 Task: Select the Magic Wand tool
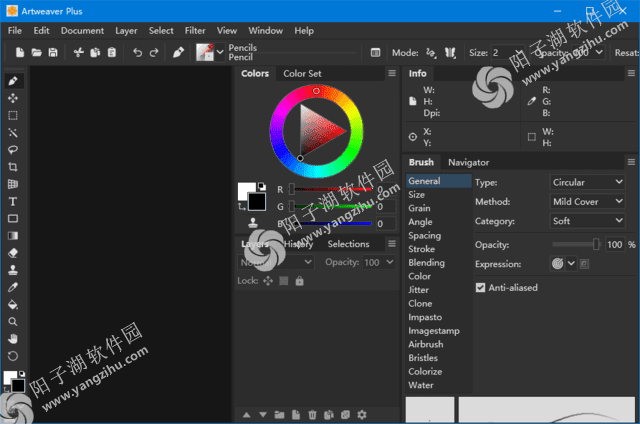coord(13,133)
